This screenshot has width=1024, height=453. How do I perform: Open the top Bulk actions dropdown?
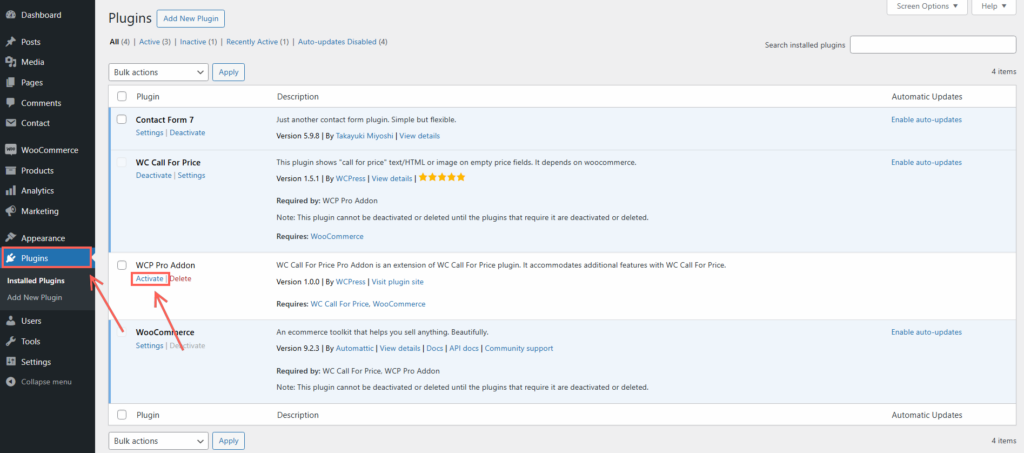(x=158, y=72)
